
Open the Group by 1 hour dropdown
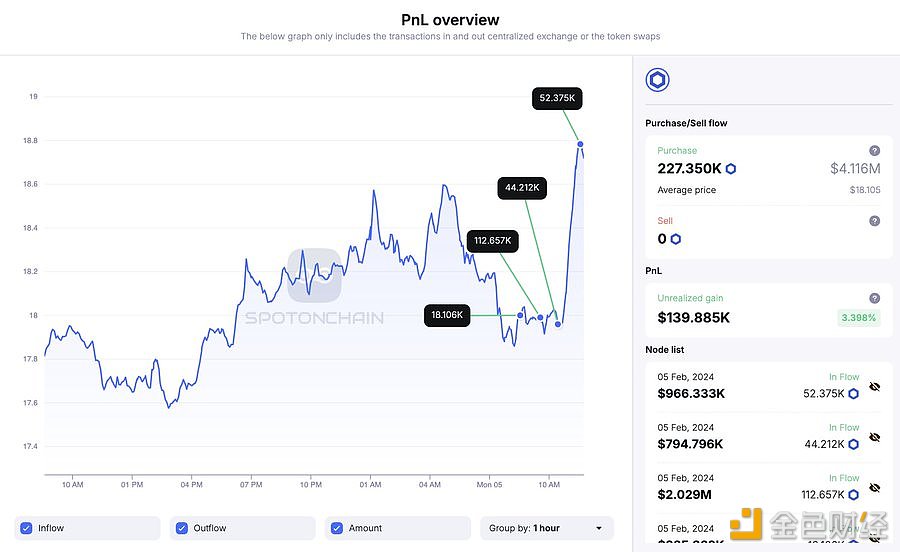pyautogui.click(x=546, y=528)
